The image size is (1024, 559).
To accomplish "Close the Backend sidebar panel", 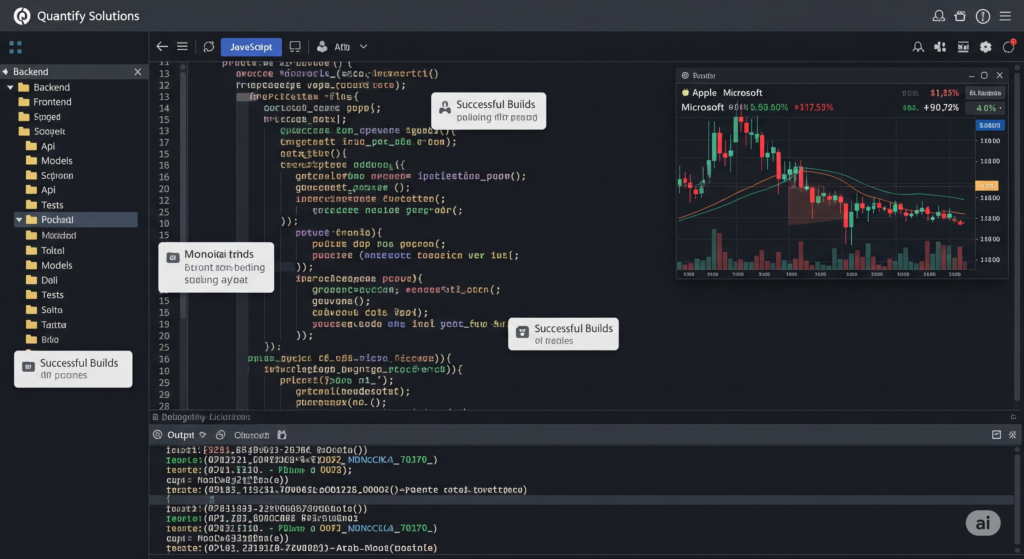I will (138, 72).
